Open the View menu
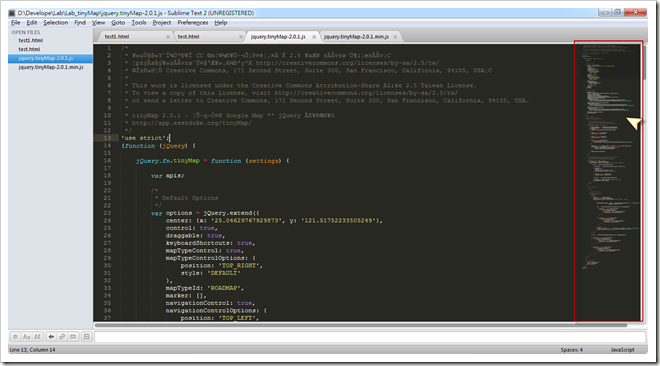Image resolution: width=660 pixels, height=366 pixels. click(98, 23)
